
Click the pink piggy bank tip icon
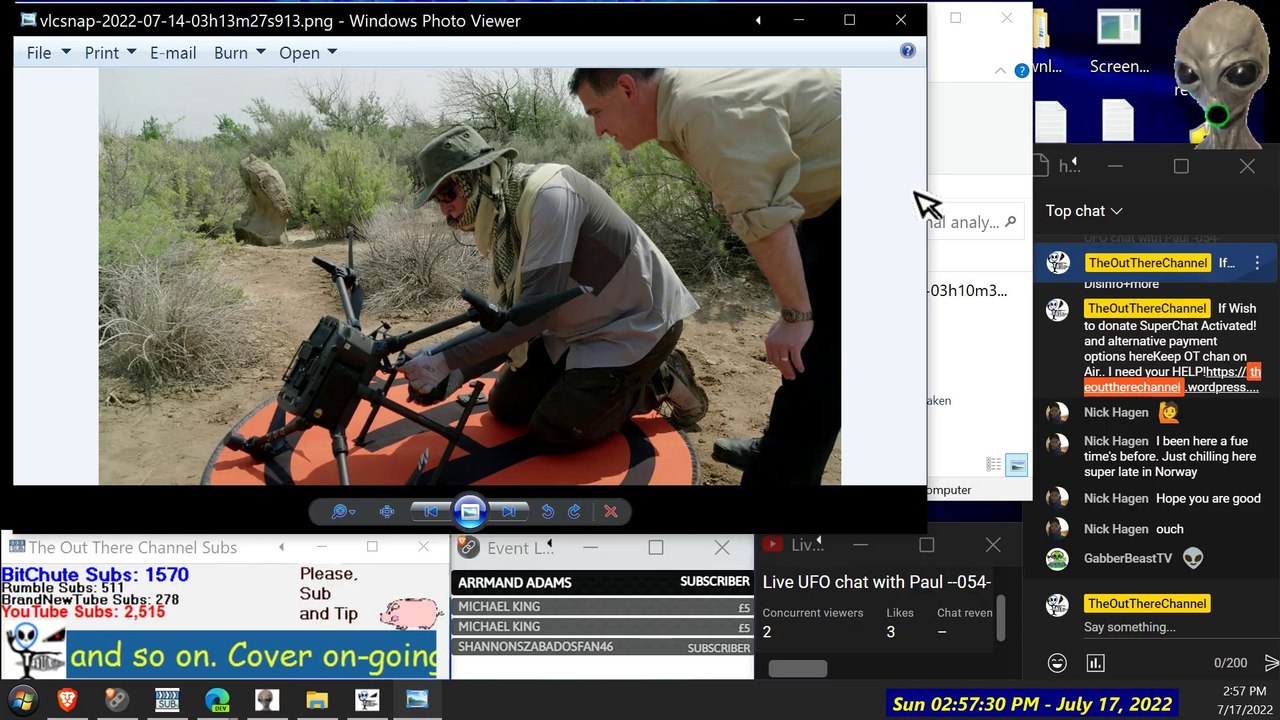coord(411,612)
